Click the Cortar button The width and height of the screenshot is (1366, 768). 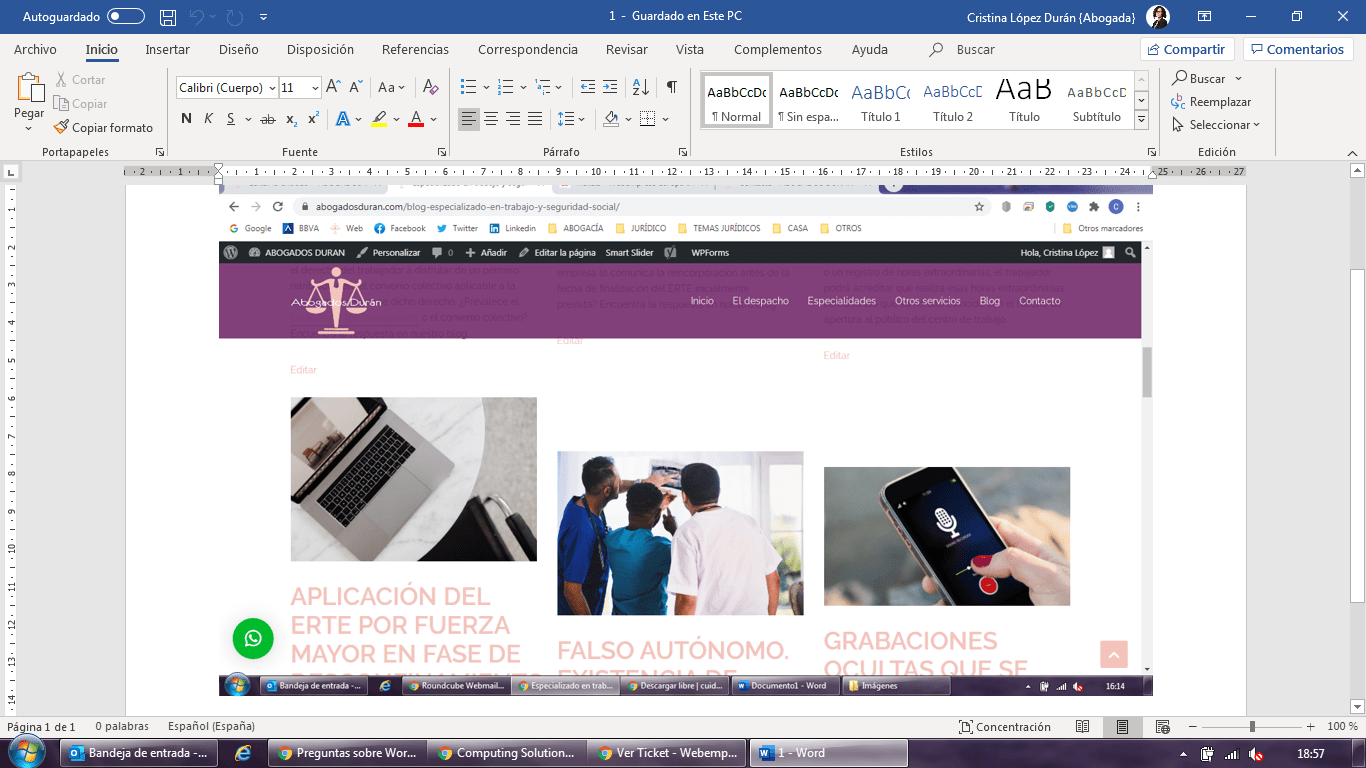coord(79,79)
